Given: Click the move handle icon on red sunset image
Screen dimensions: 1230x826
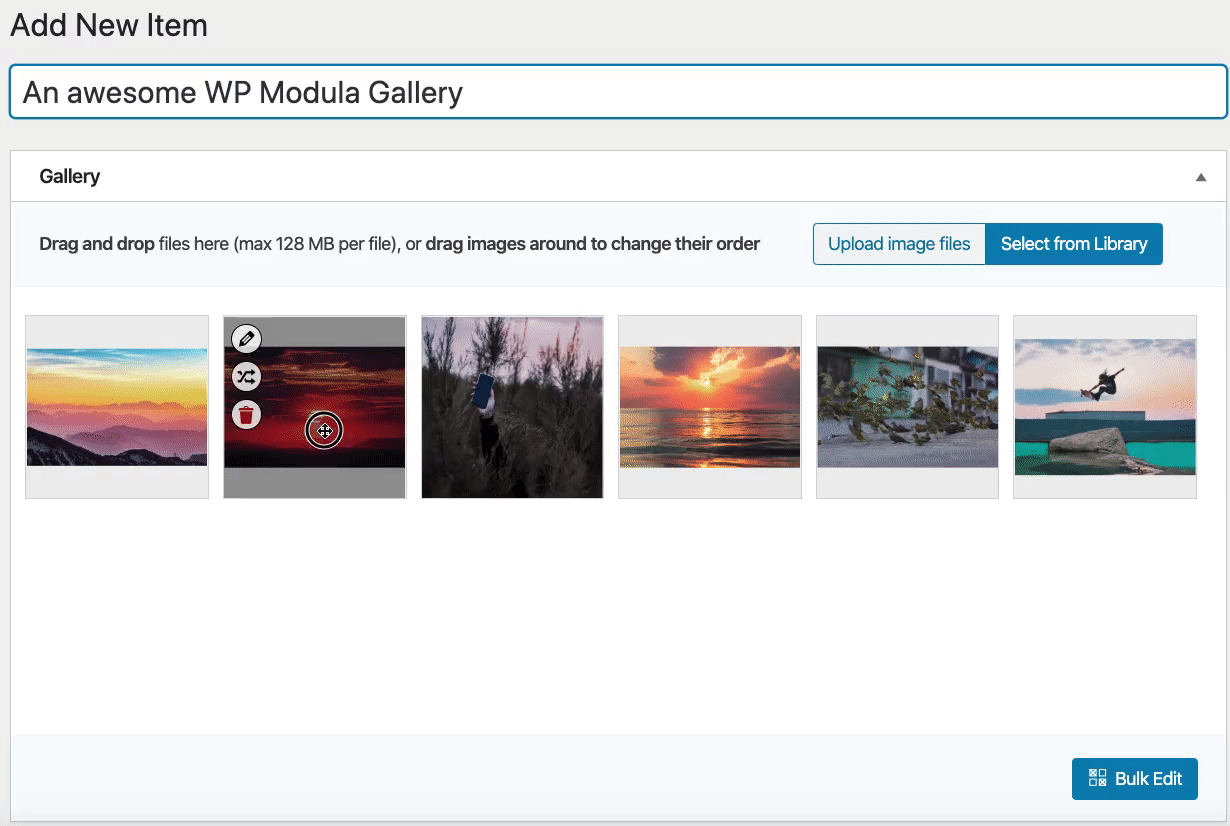Looking at the screenshot, I should click(x=324, y=431).
